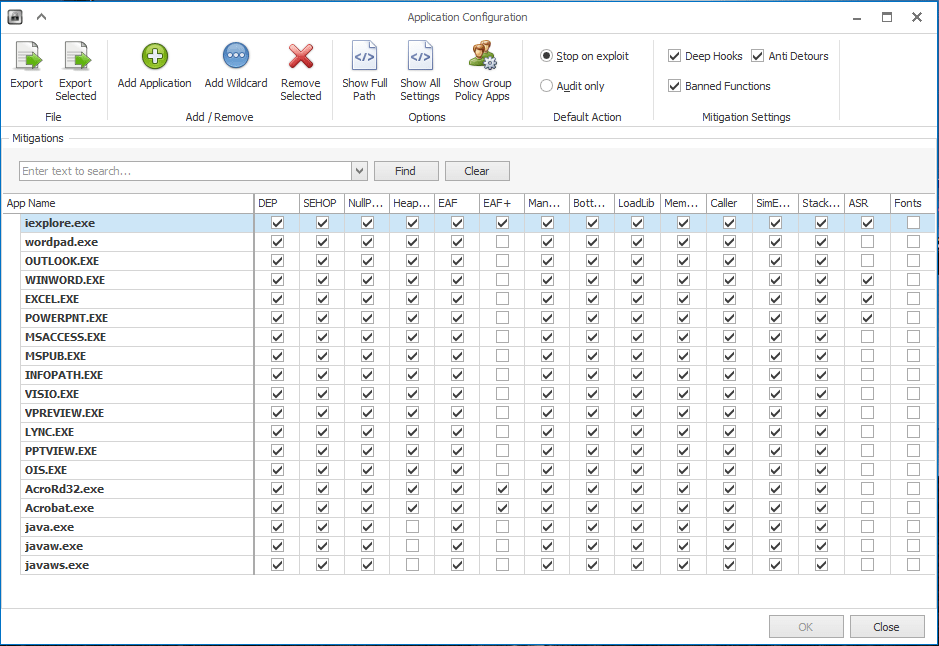Expand the search text dropdown arrow
The height and width of the screenshot is (646, 939).
360,171
